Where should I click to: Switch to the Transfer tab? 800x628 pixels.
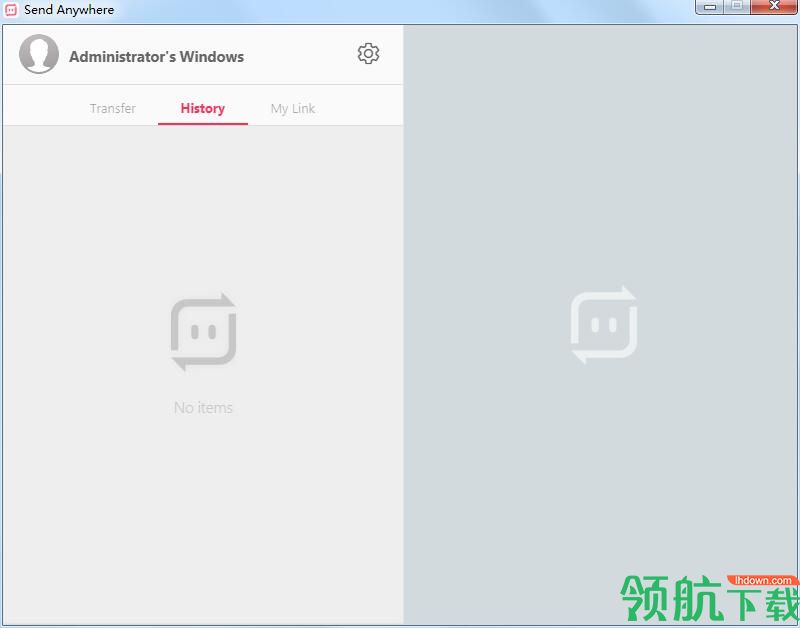[113, 108]
